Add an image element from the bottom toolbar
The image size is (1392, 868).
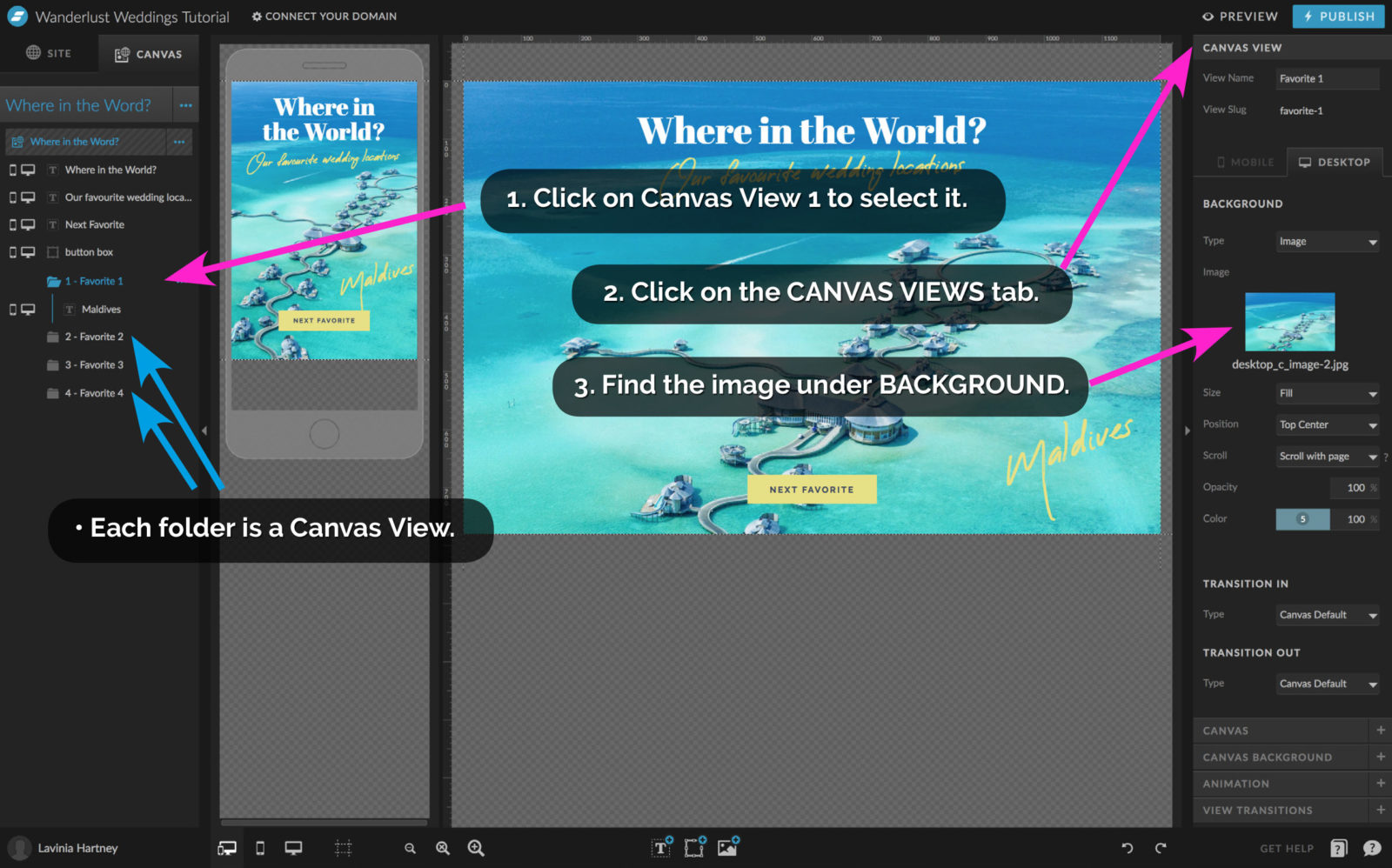pos(728,847)
